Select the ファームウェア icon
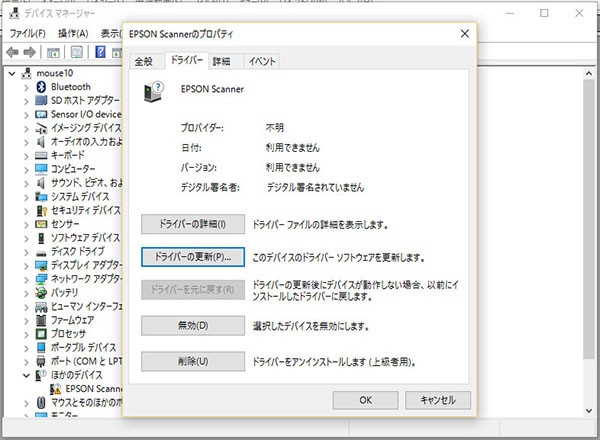The height and width of the screenshot is (440, 600). click(x=41, y=320)
